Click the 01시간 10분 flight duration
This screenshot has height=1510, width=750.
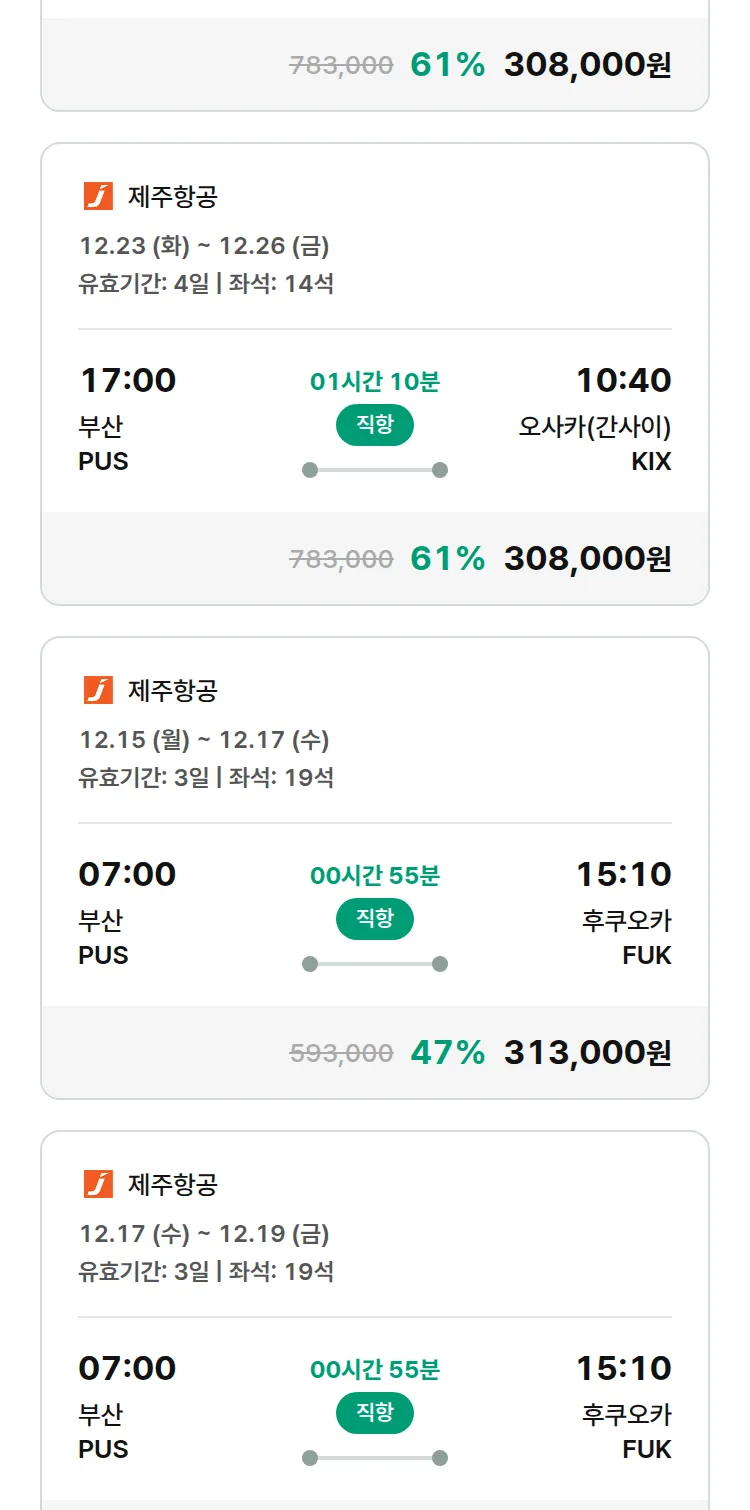pos(375,382)
